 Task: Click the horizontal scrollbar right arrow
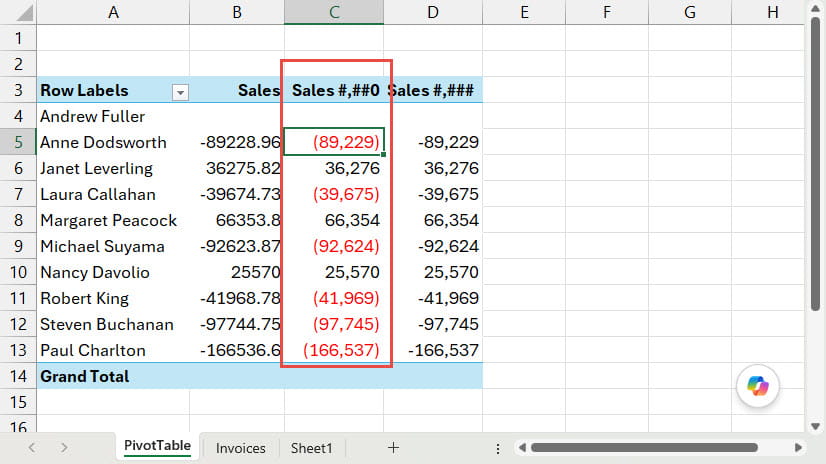pos(798,448)
